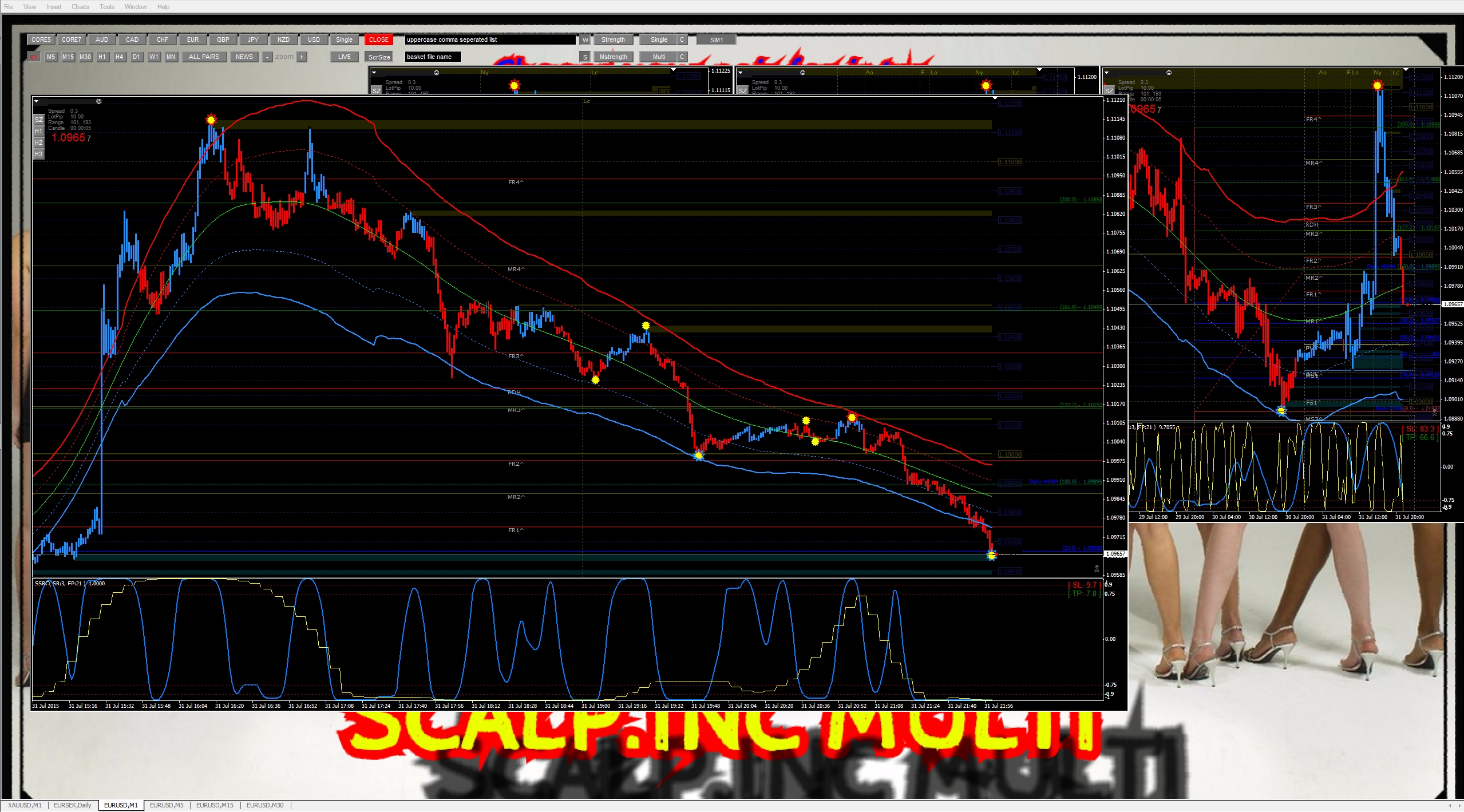Screen dimensions: 1464x812
Task: Switch to the EURSEK,Daily chart tab
Action: [73, 805]
